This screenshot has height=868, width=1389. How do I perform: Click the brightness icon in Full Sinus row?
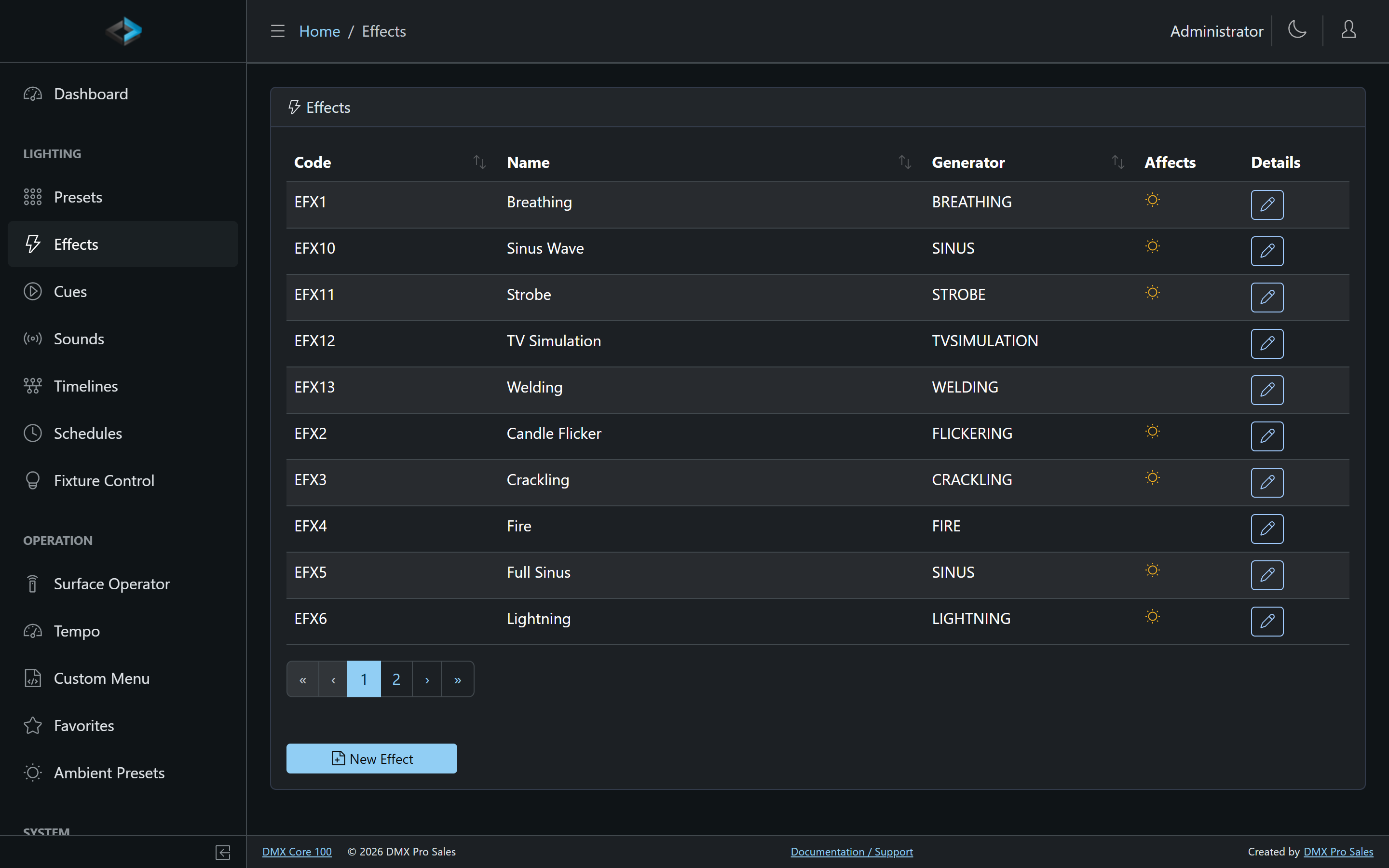[x=1152, y=570]
